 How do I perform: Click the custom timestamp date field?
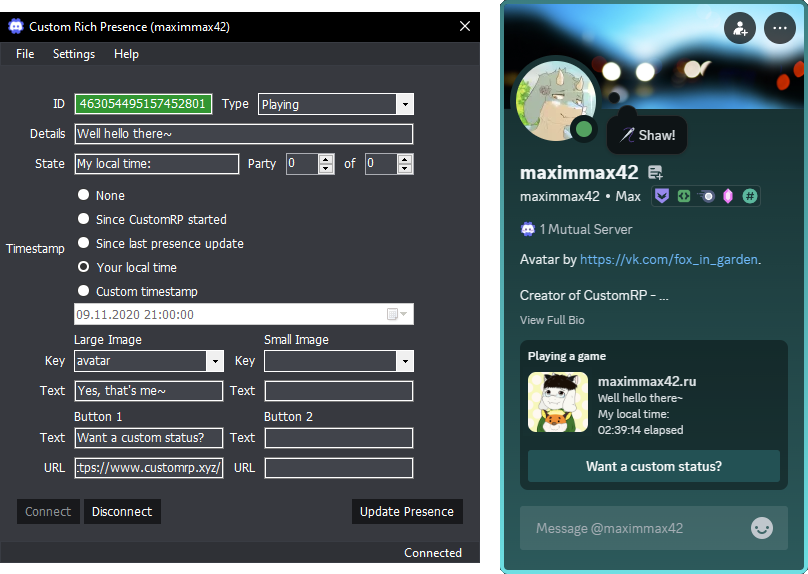[x=244, y=314]
